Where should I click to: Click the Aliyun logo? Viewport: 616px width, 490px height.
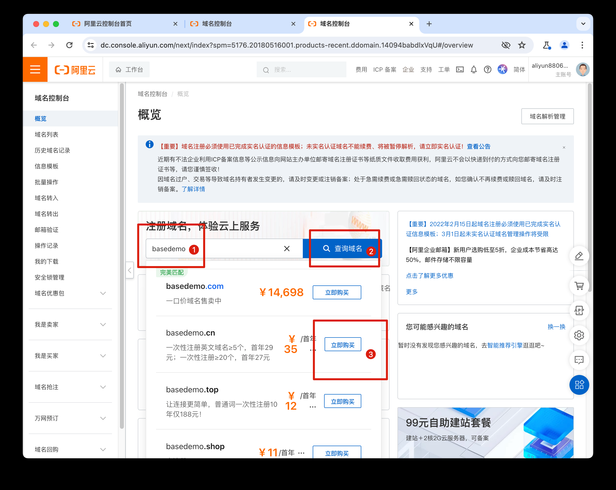coord(75,70)
